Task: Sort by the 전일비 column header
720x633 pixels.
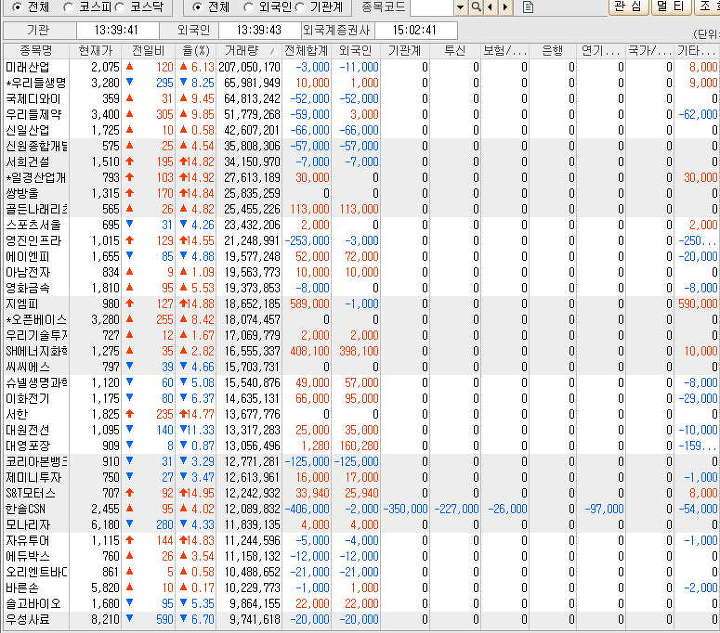Action: (x=148, y=50)
